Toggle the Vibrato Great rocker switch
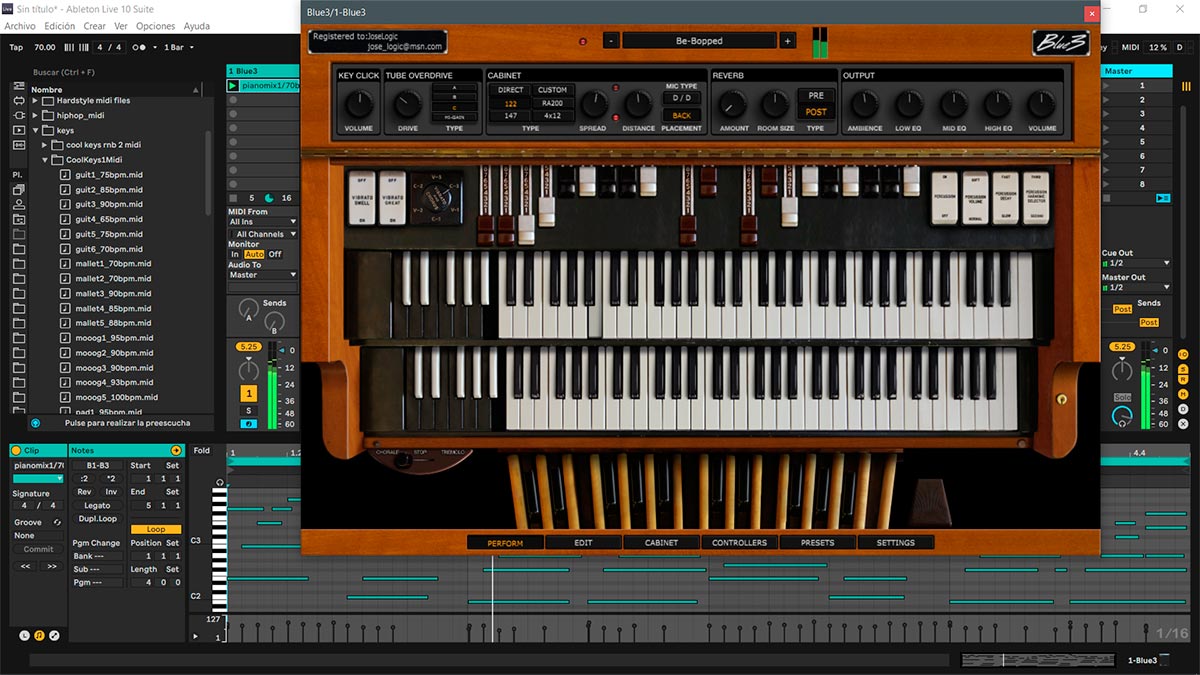Image resolution: width=1200 pixels, height=675 pixels. (392, 197)
